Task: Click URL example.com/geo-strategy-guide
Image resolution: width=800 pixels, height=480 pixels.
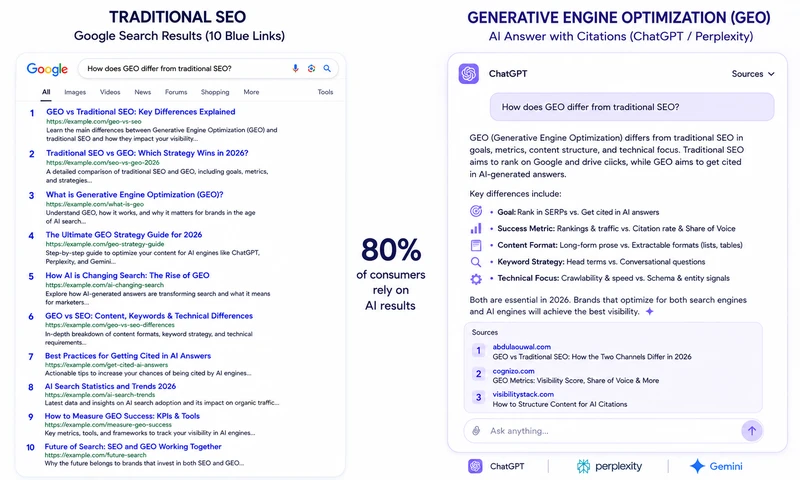Action: [105, 244]
